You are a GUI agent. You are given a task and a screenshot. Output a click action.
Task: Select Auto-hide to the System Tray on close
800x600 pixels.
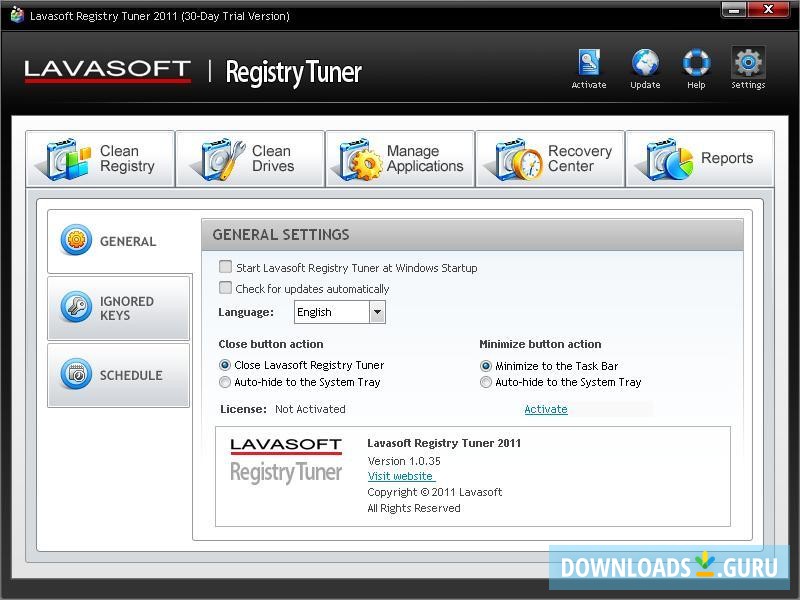(225, 382)
